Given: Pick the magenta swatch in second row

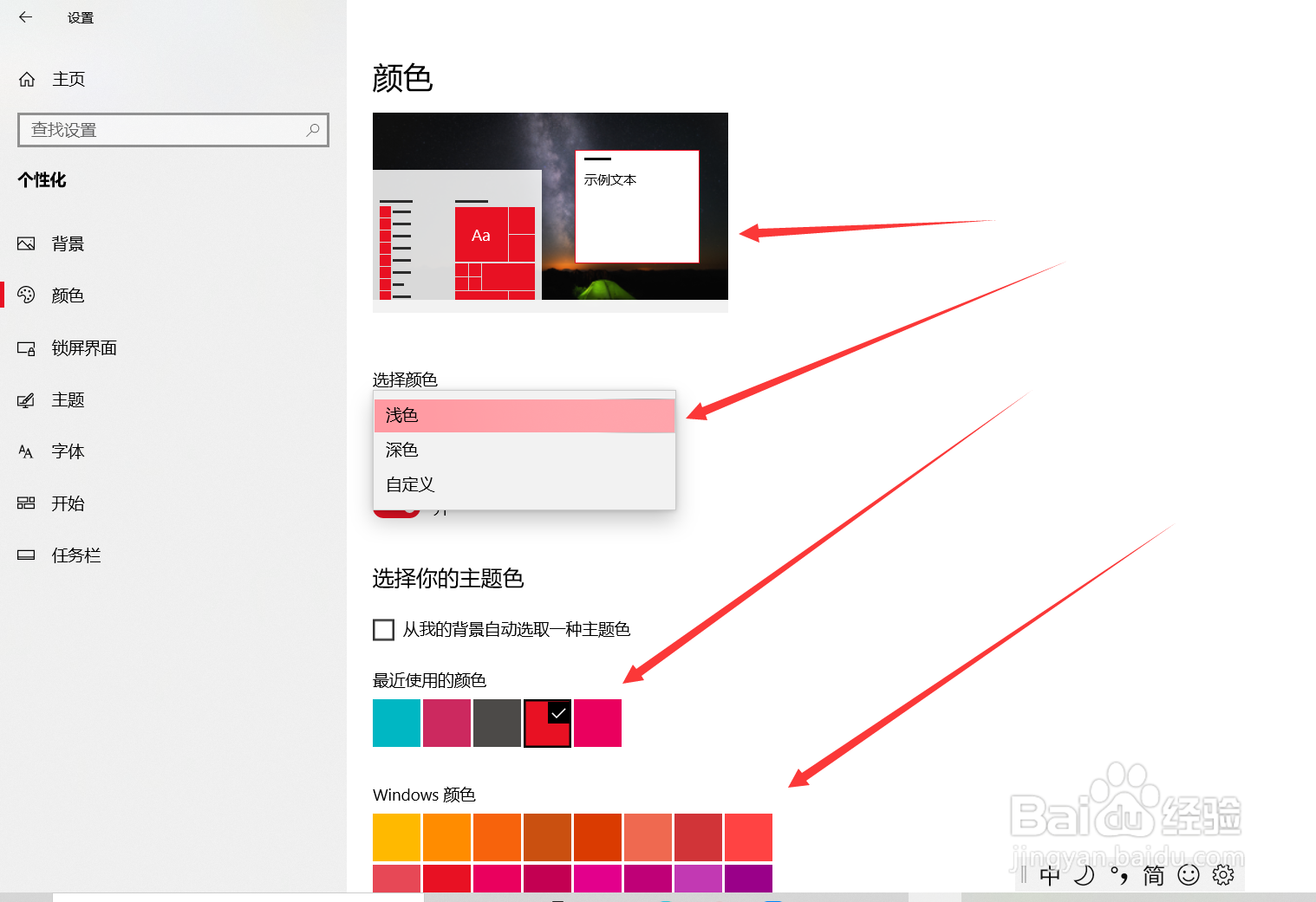Looking at the screenshot, I should [597, 878].
